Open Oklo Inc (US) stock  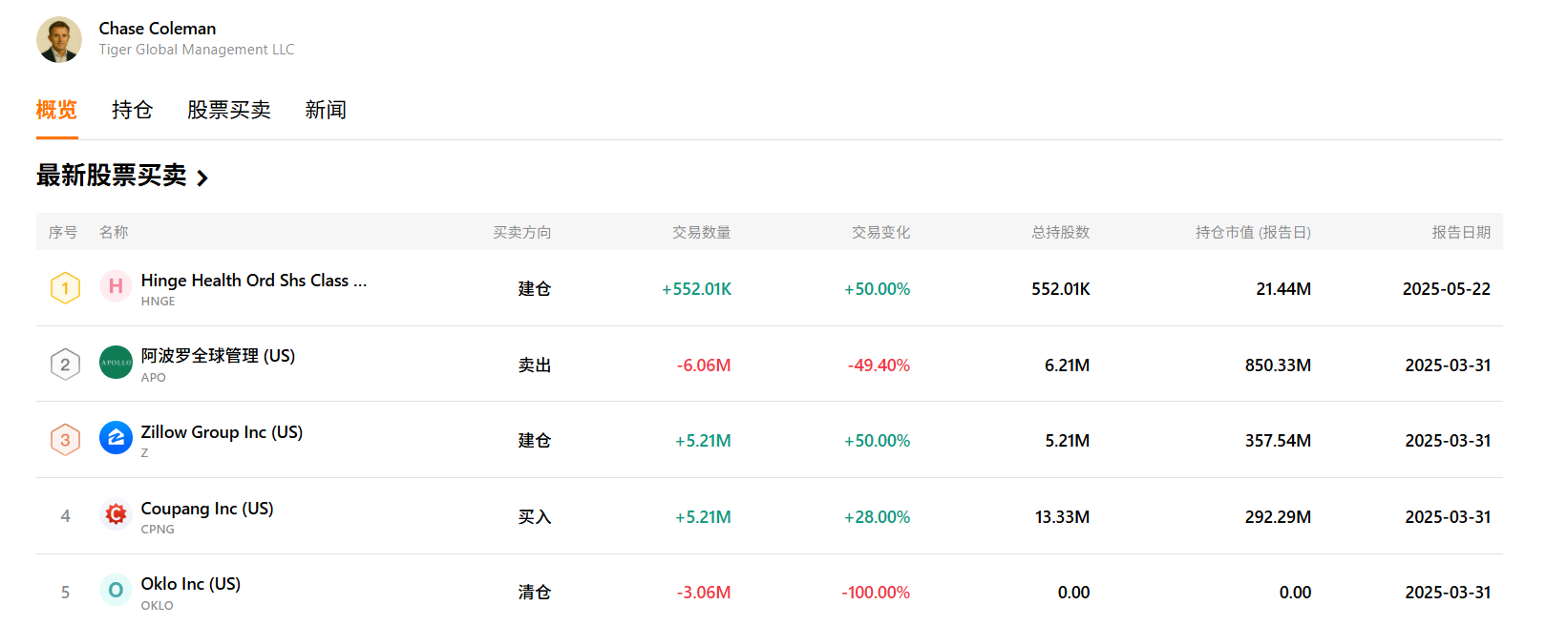point(191,584)
